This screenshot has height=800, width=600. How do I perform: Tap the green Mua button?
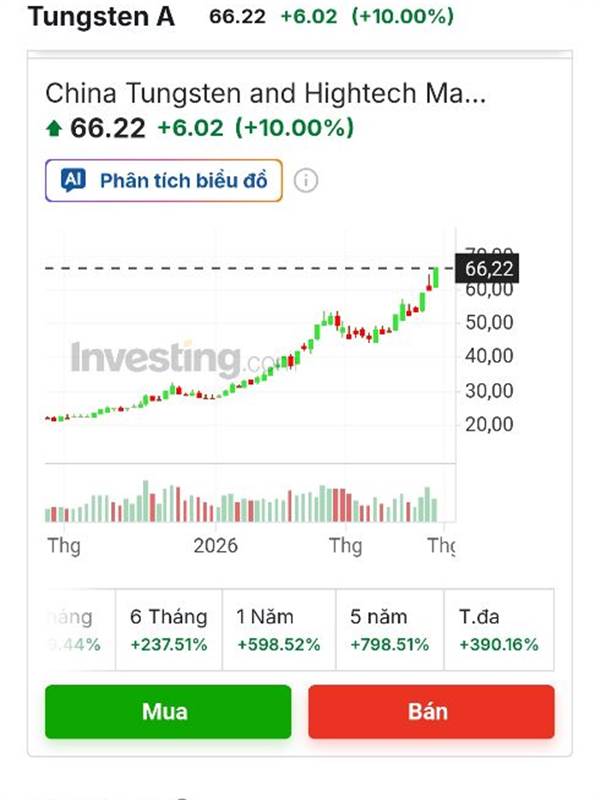[168, 712]
